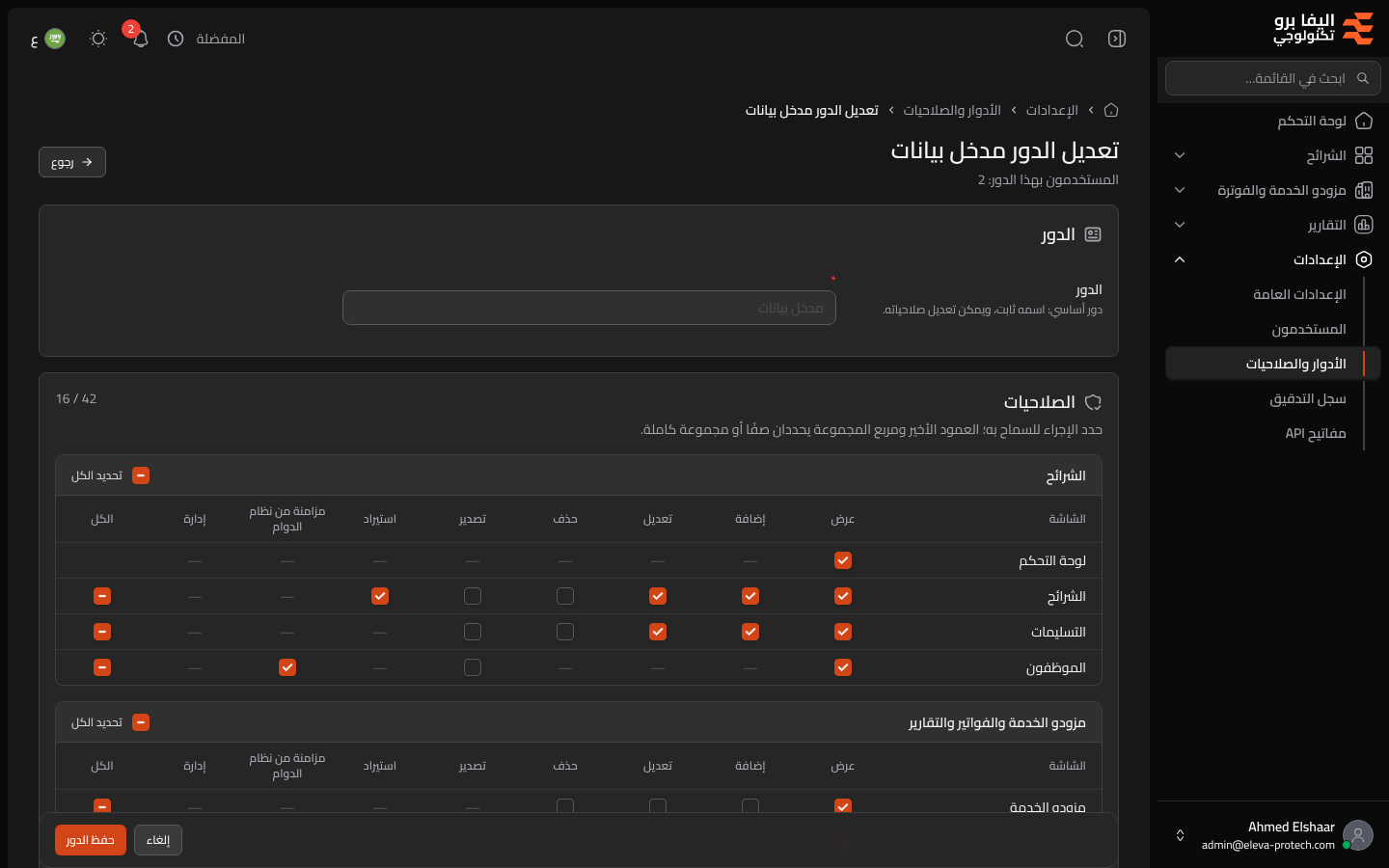Collapse the الإعدادات sidebar chevron
The width and height of the screenshot is (1389, 868).
[1180, 259]
